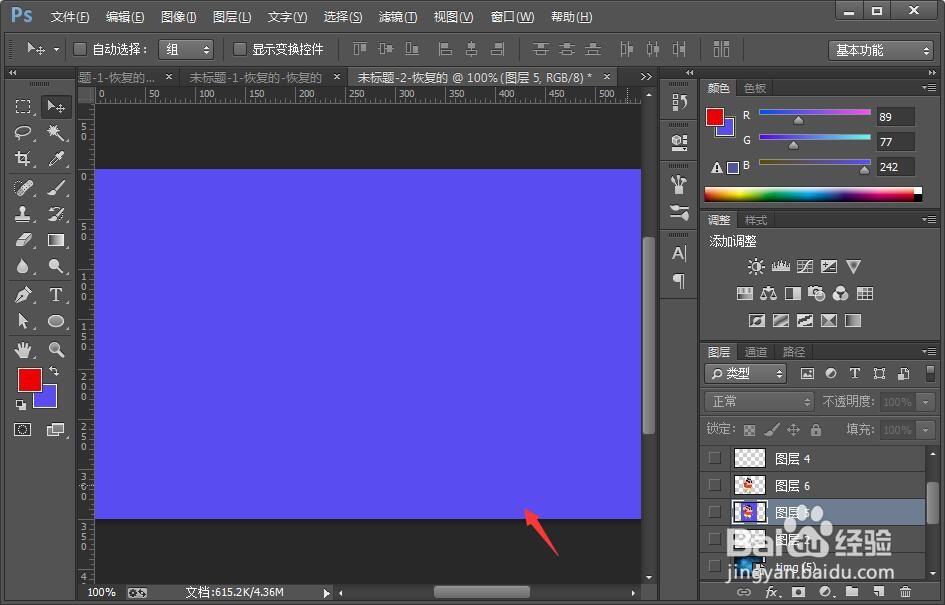Click the 100% zoom level field

pos(101,593)
